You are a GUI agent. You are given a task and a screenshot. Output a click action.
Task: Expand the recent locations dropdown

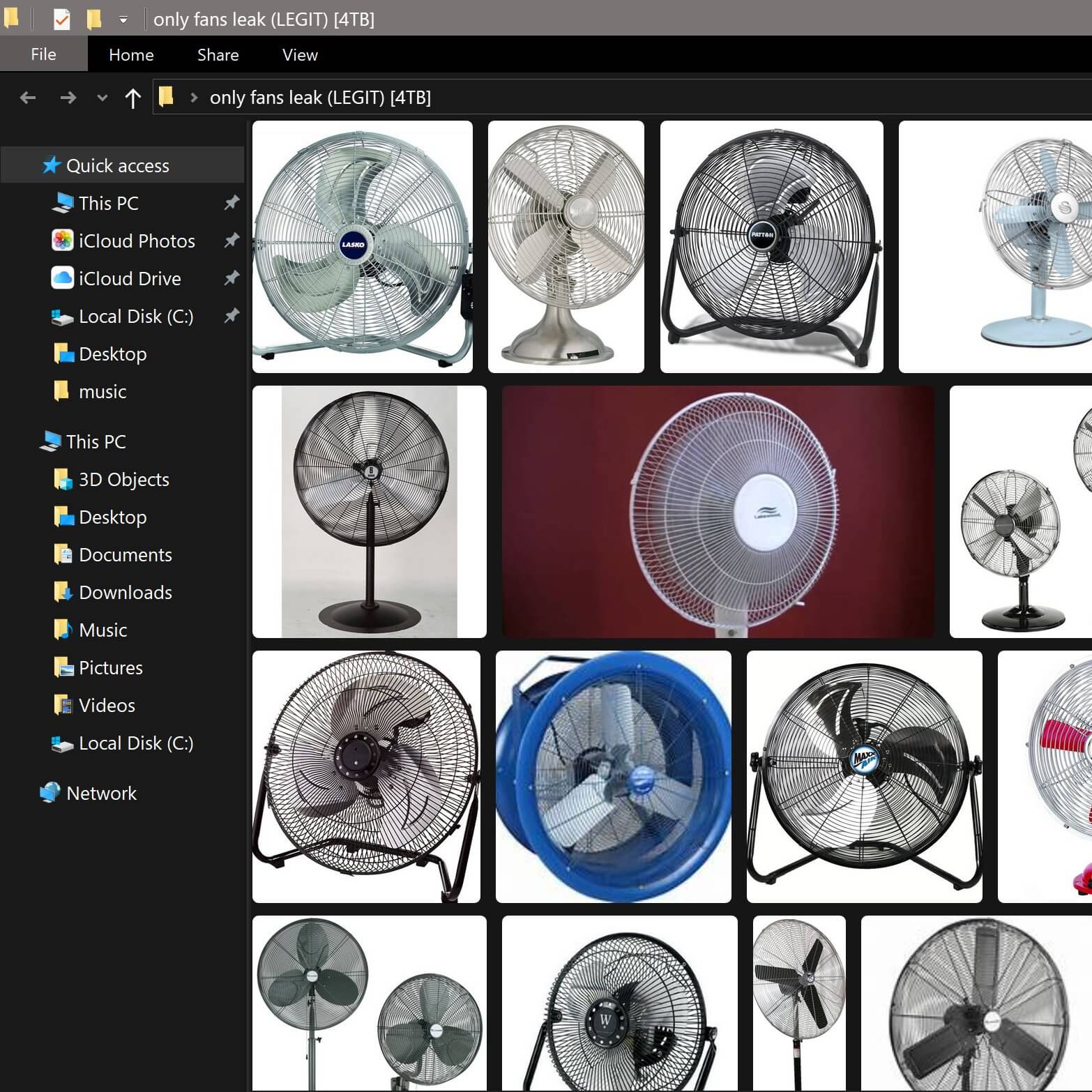coord(103,98)
